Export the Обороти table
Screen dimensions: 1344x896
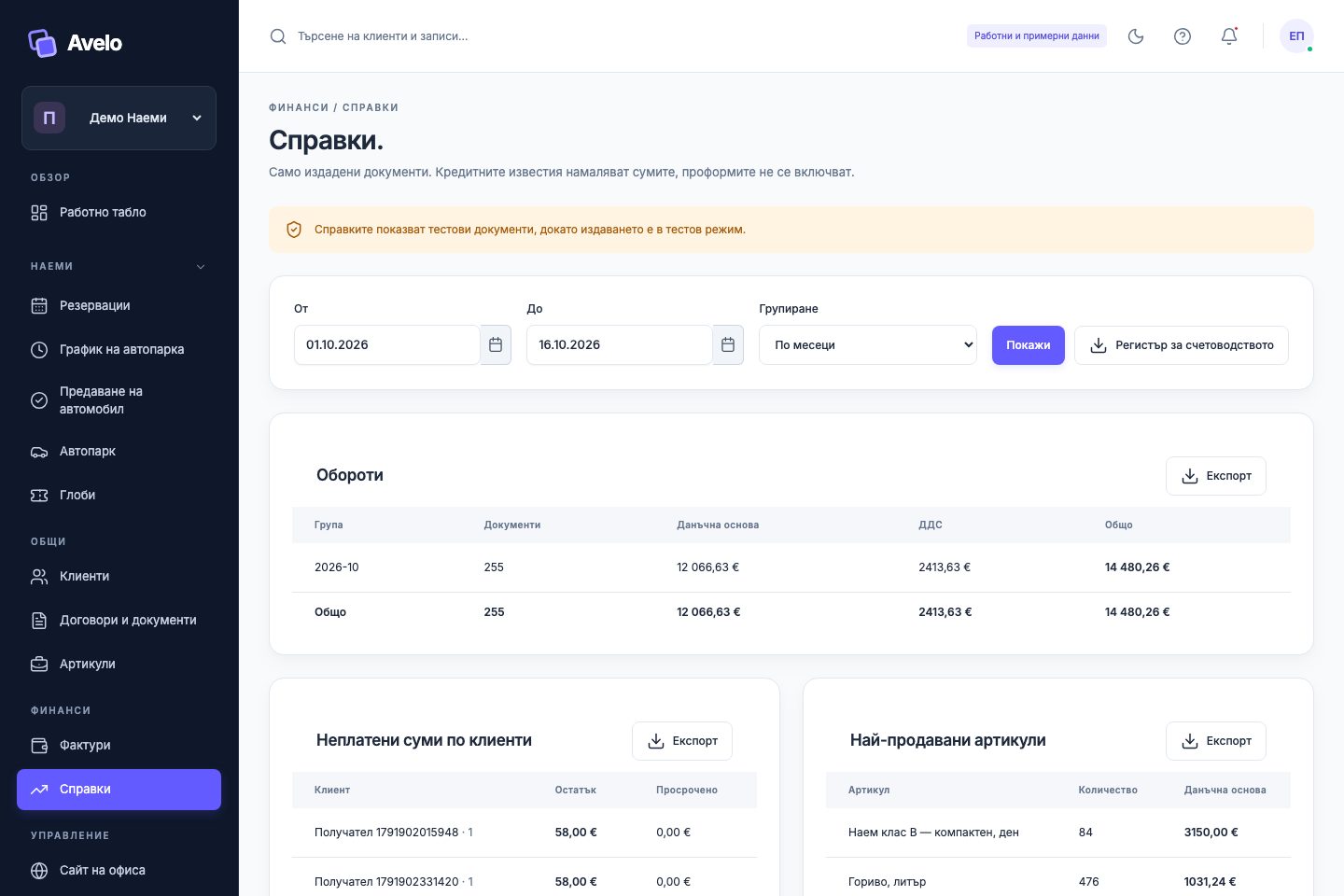pos(1216,476)
